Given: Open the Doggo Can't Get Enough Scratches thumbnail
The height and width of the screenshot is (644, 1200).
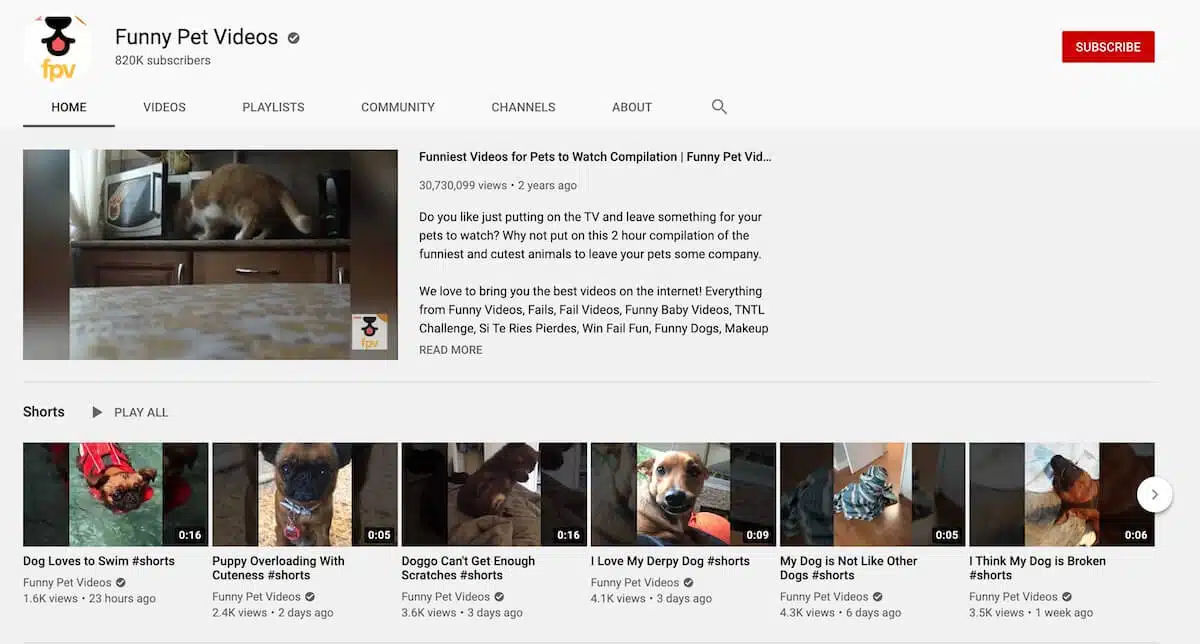Looking at the screenshot, I should click(494, 494).
